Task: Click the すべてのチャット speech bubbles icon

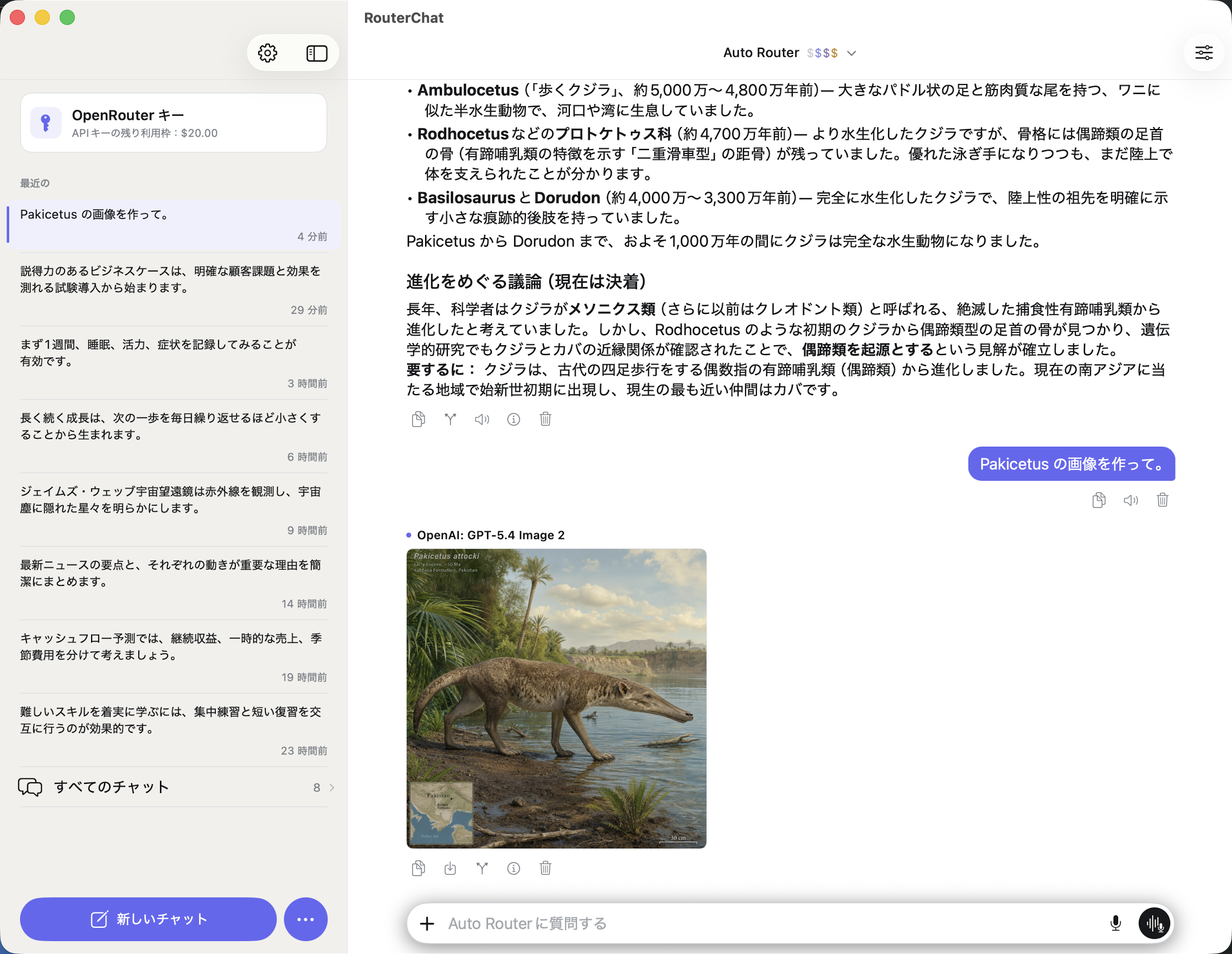Action: point(30,787)
